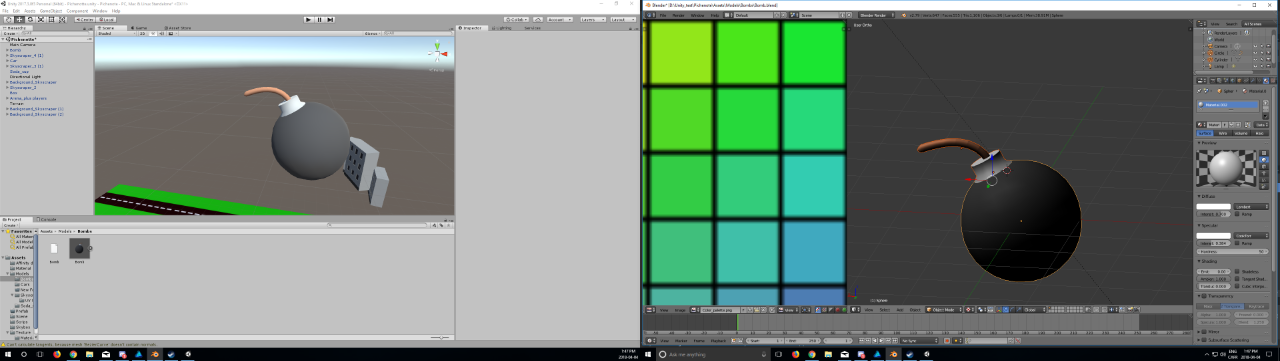
Task: Toggle pivot mode Center button in Unity
Action: (x=84, y=19)
